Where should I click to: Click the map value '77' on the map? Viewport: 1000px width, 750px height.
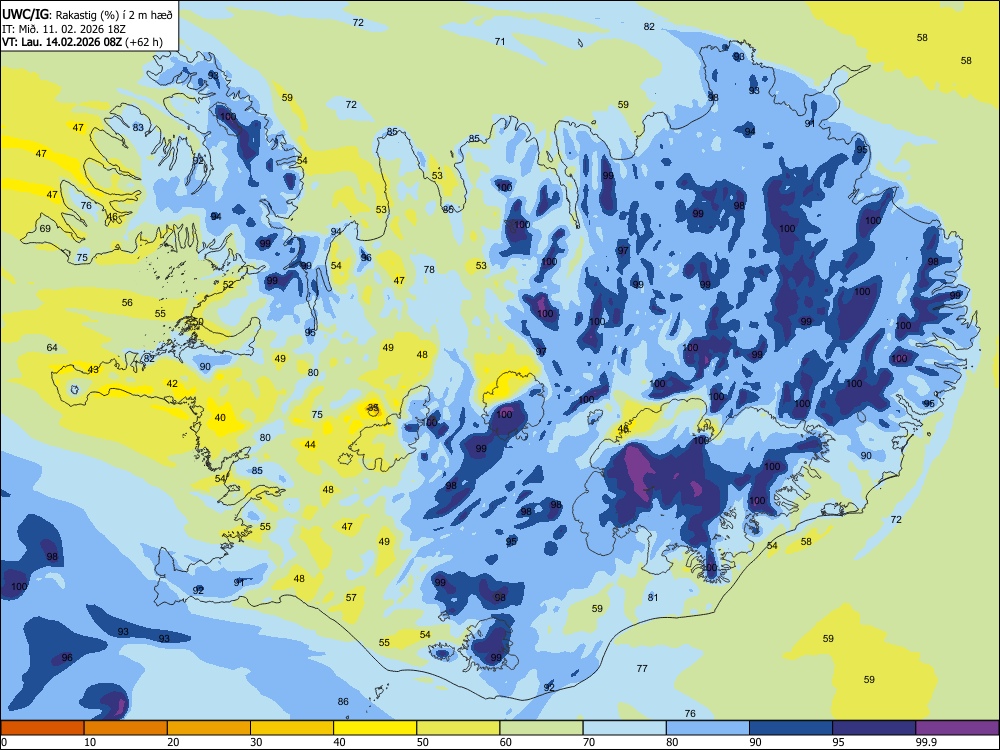pos(642,668)
